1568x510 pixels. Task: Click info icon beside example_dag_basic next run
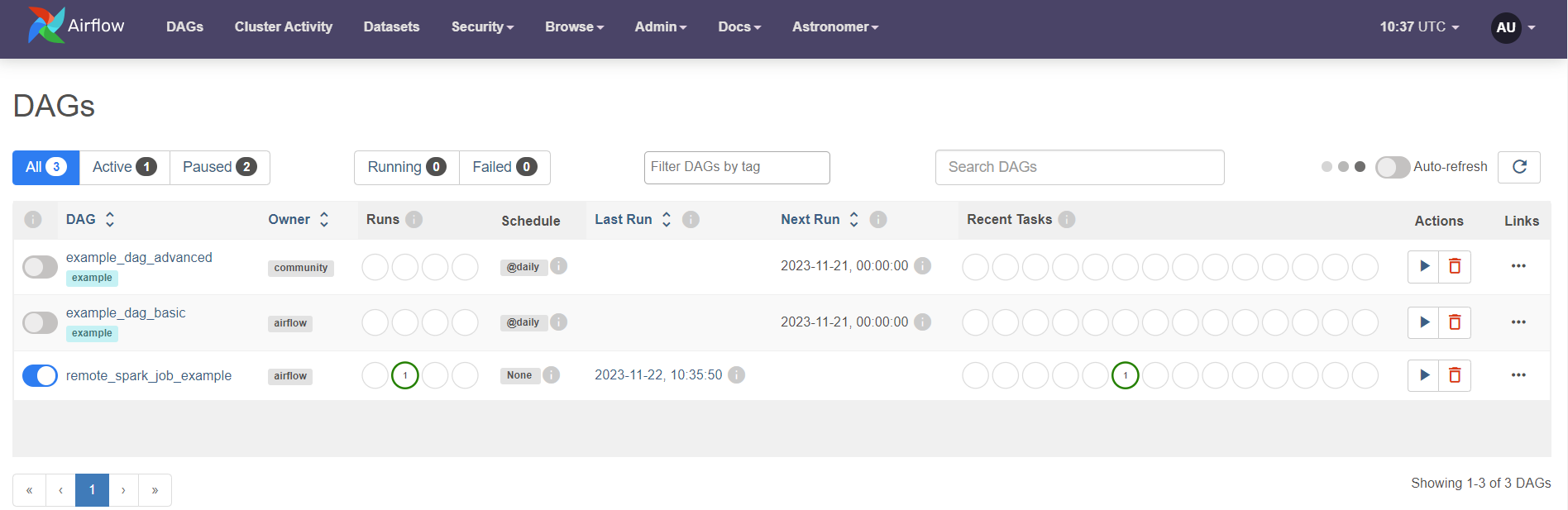[923, 322]
